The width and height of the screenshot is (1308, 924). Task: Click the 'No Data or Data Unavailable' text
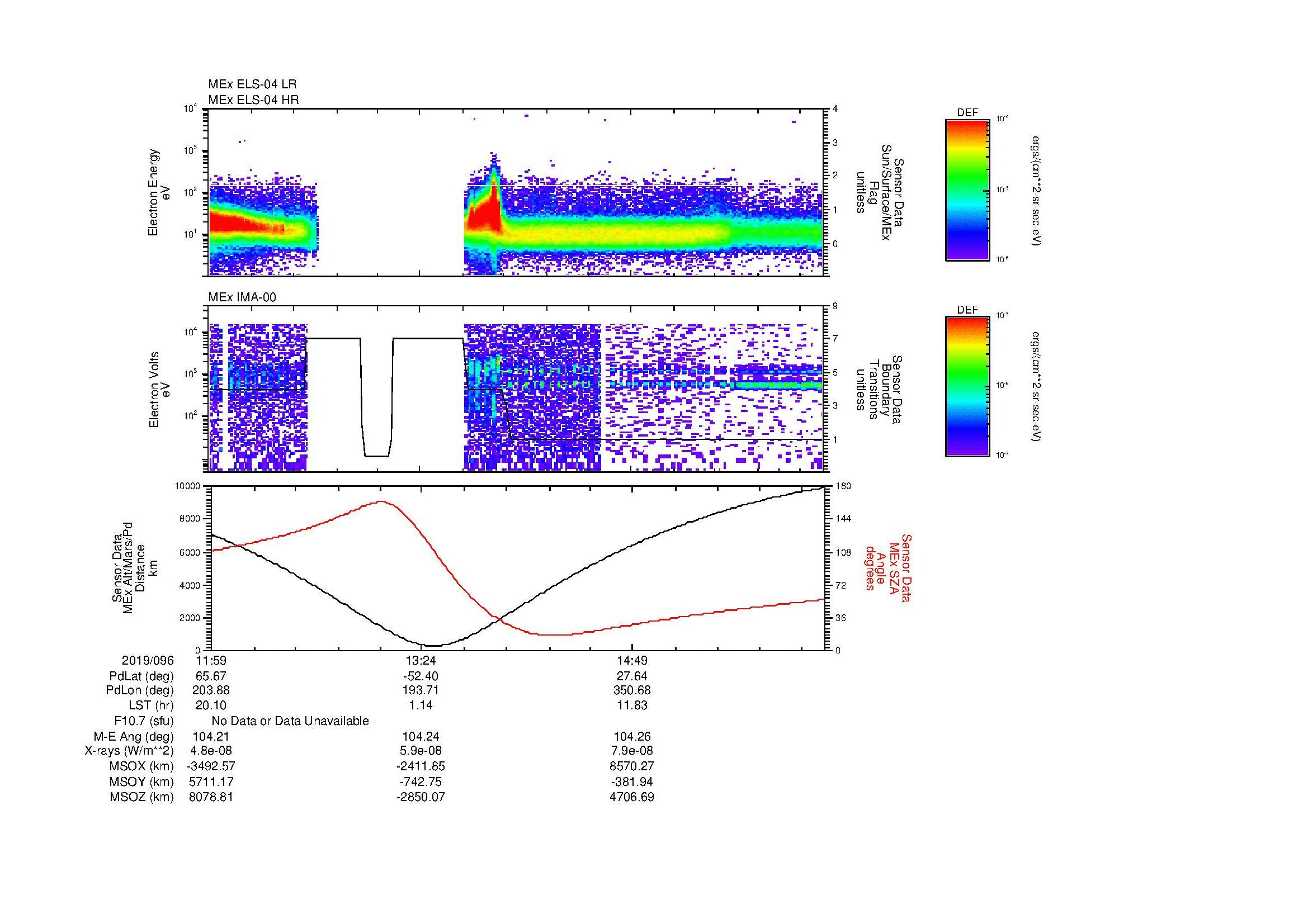290,721
